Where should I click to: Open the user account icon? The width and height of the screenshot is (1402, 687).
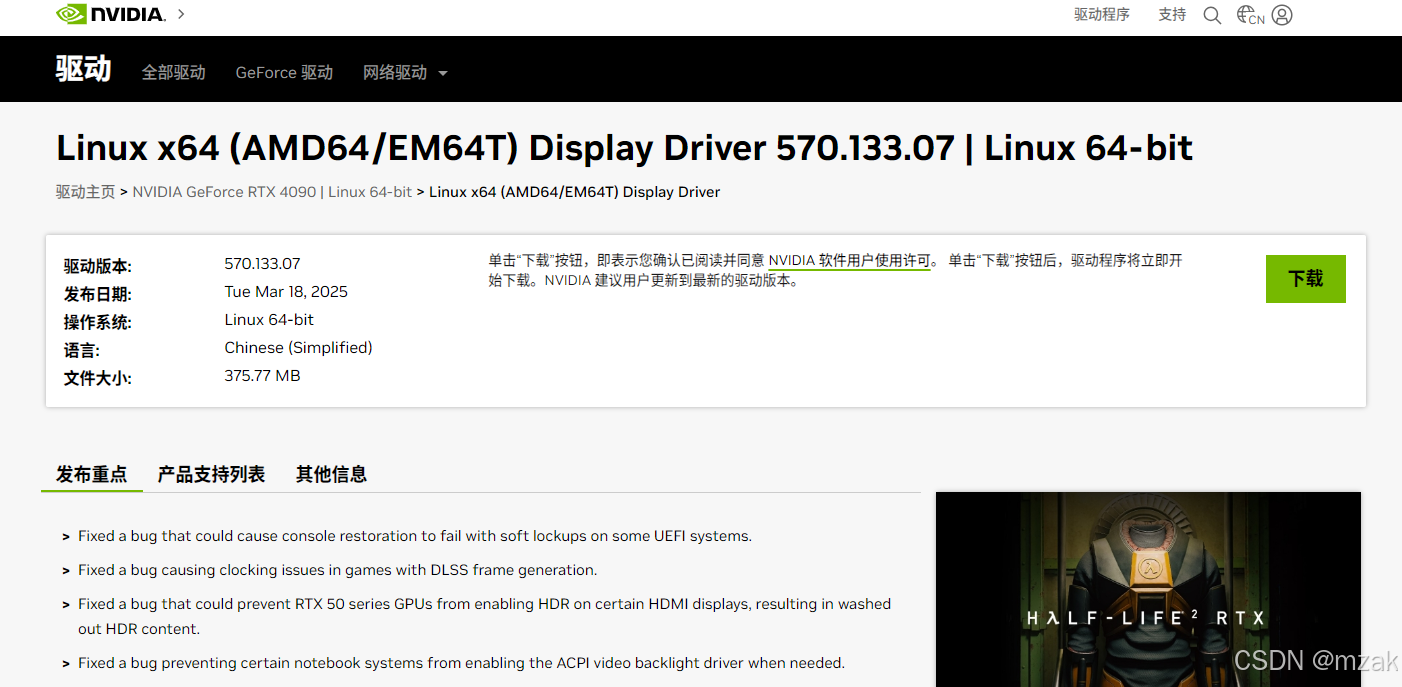click(1282, 15)
